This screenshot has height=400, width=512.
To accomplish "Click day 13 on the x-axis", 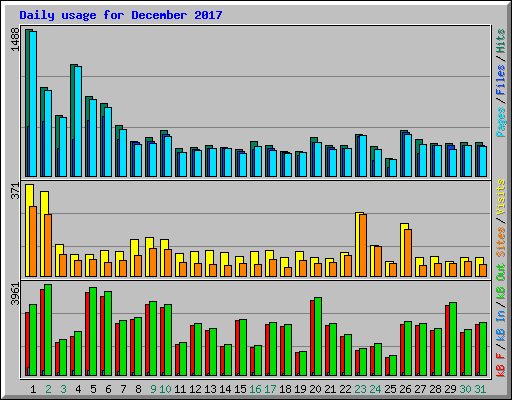I will 210,389.
